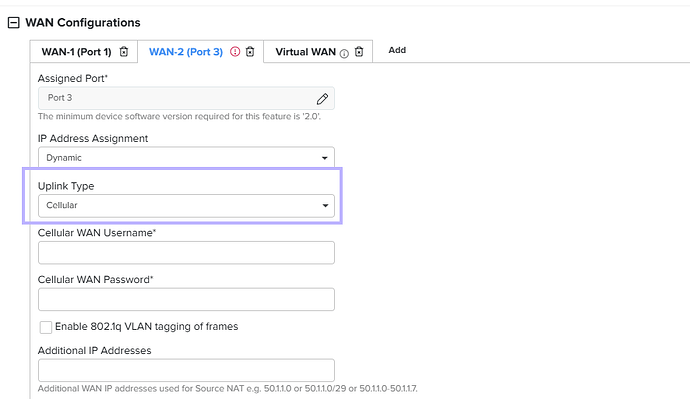Click the minimum device software version note
This screenshot has width=690, height=399.
tap(179, 117)
